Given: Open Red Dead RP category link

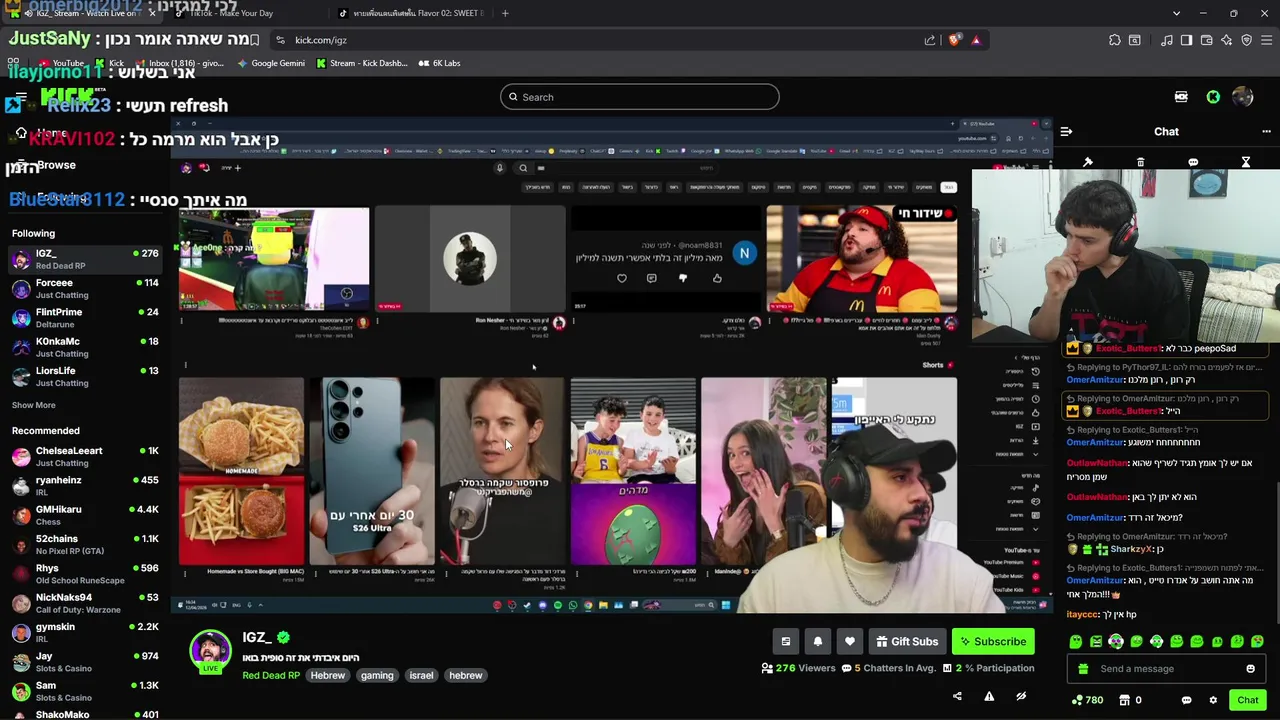Looking at the screenshot, I should [271, 675].
